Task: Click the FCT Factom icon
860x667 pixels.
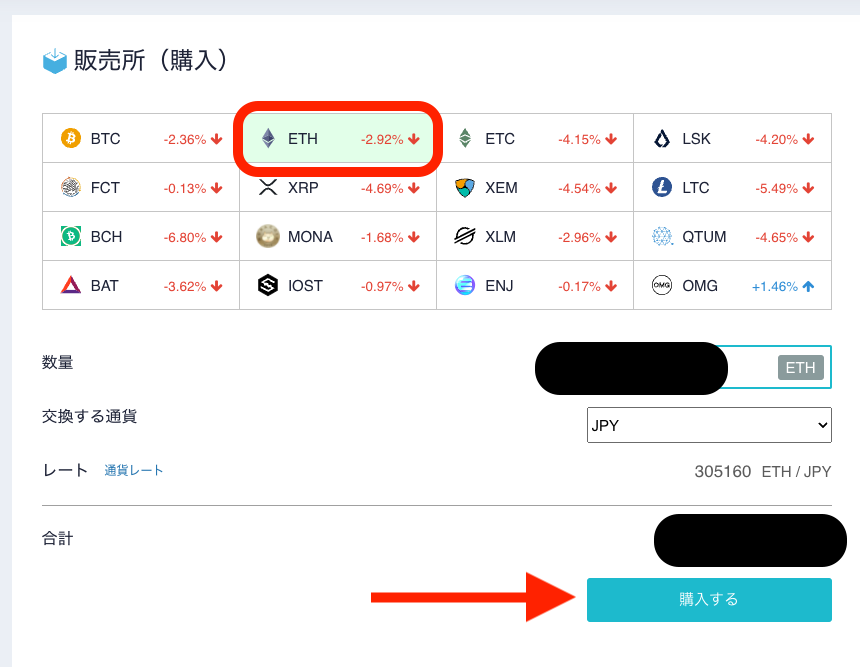Action: (x=71, y=188)
